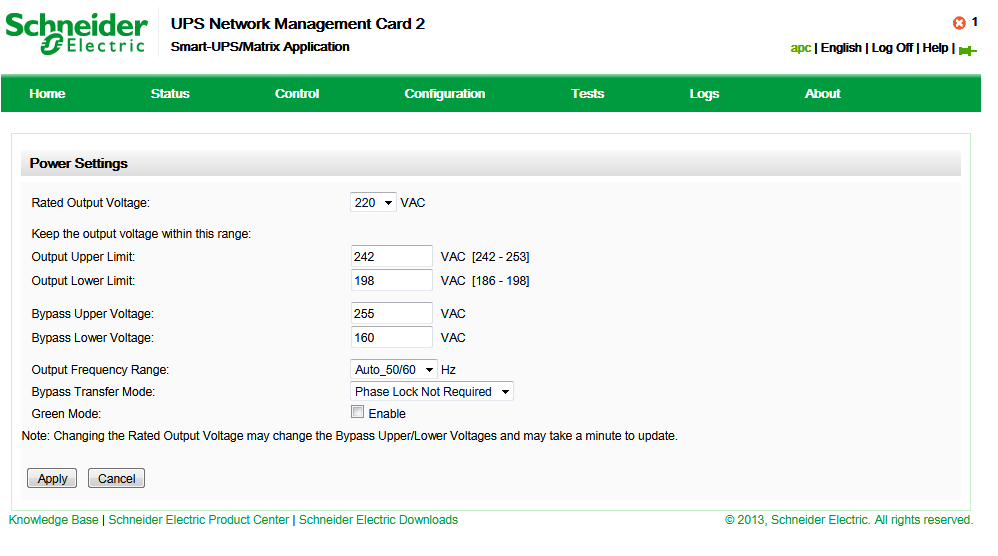Image resolution: width=998 pixels, height=556 pixels.
Task: Open the Help link
Action: point(935,48)
